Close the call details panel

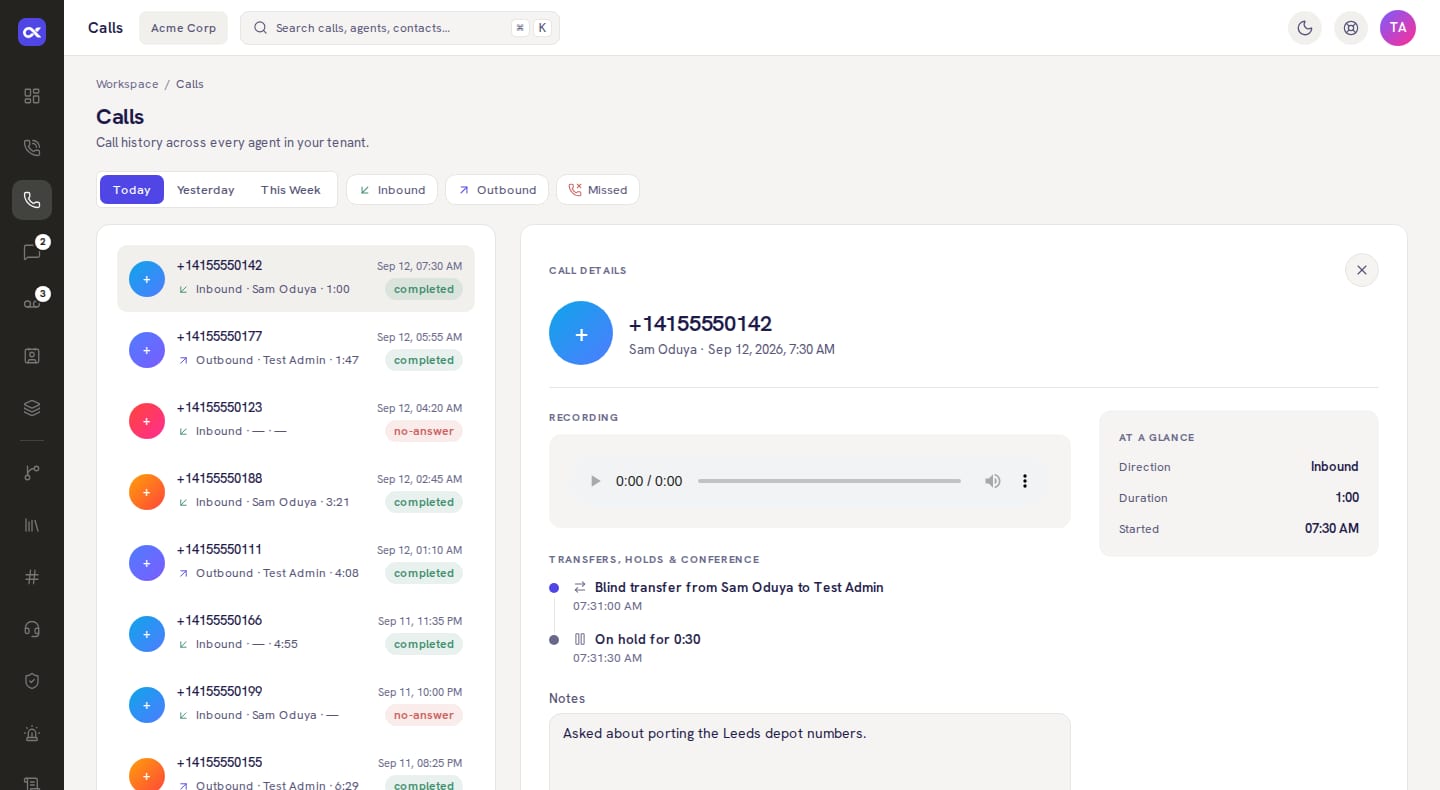[x=1362, y=270]
